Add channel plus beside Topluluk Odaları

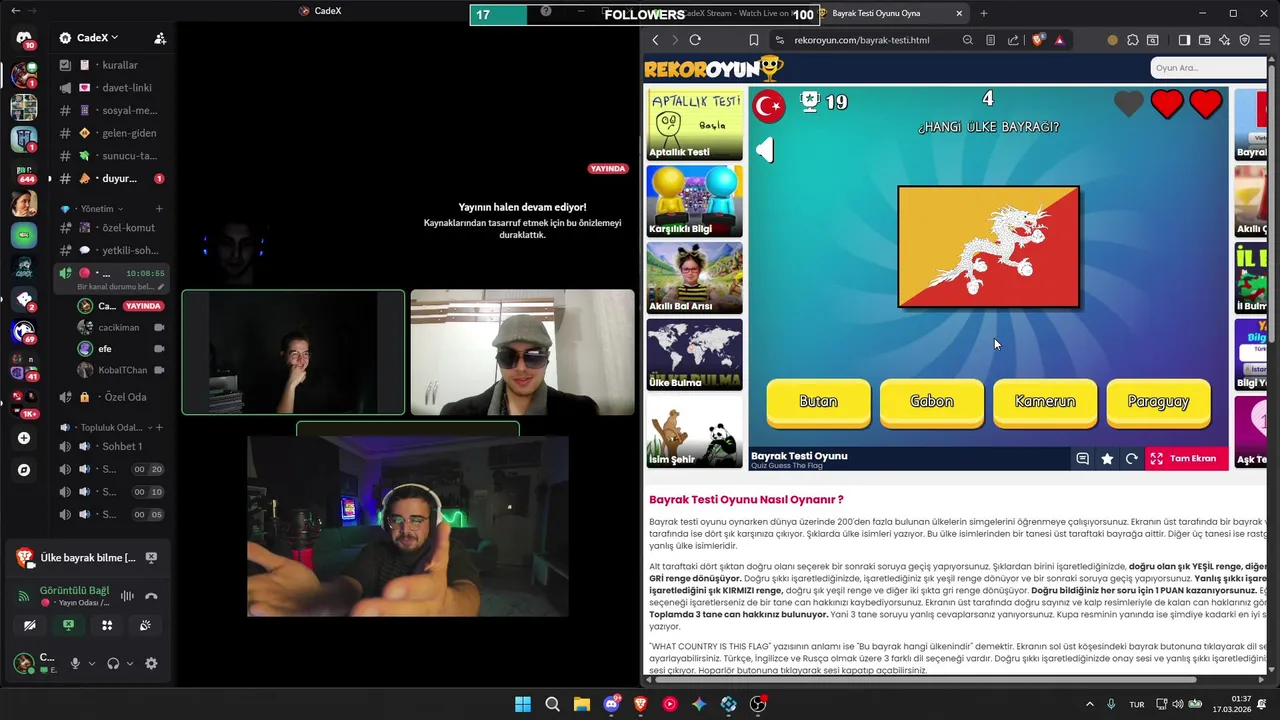pyautogui.click(x=158, y=428)
